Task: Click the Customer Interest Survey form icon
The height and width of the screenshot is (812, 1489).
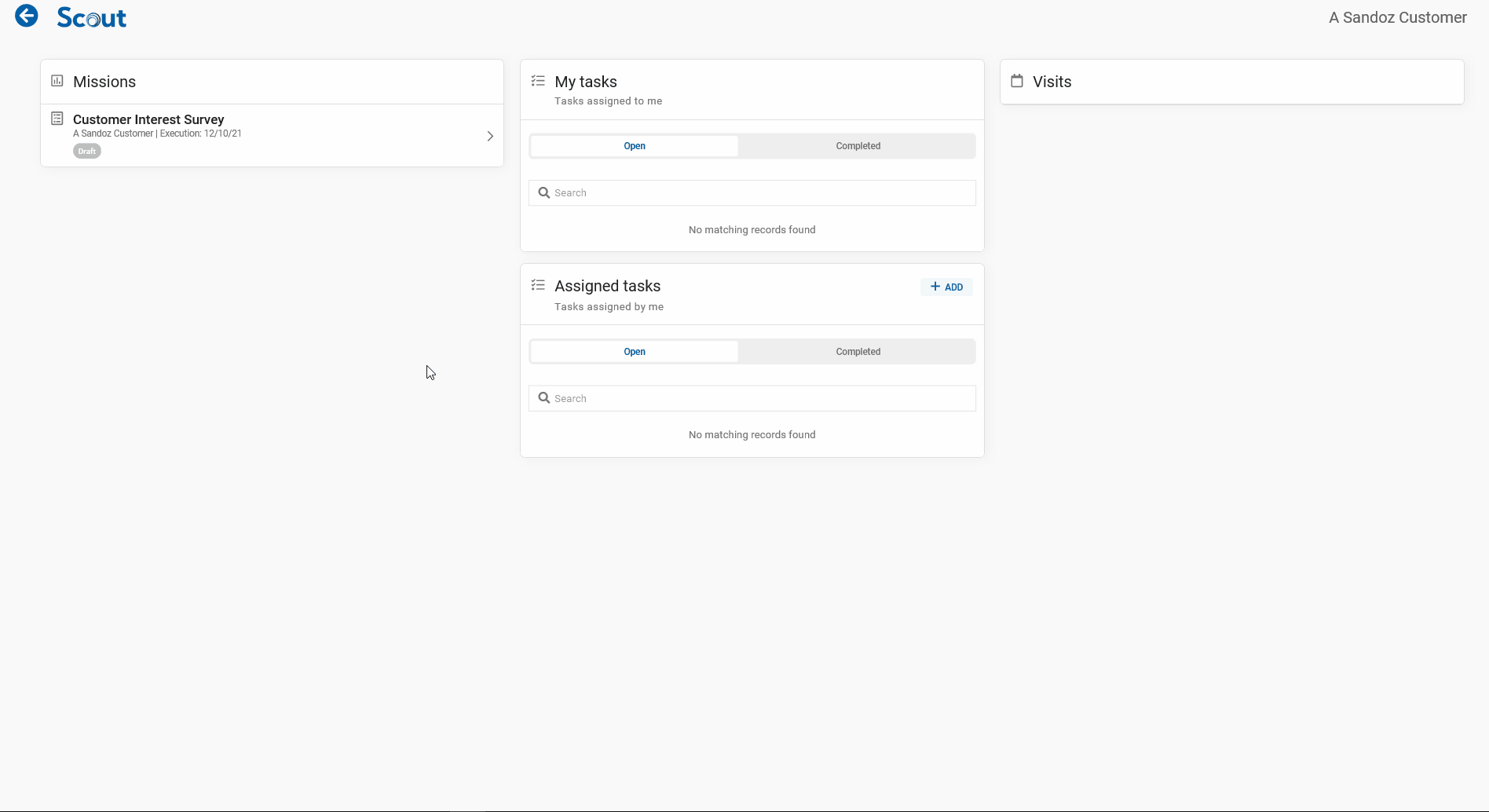Action: click(57, 119)
